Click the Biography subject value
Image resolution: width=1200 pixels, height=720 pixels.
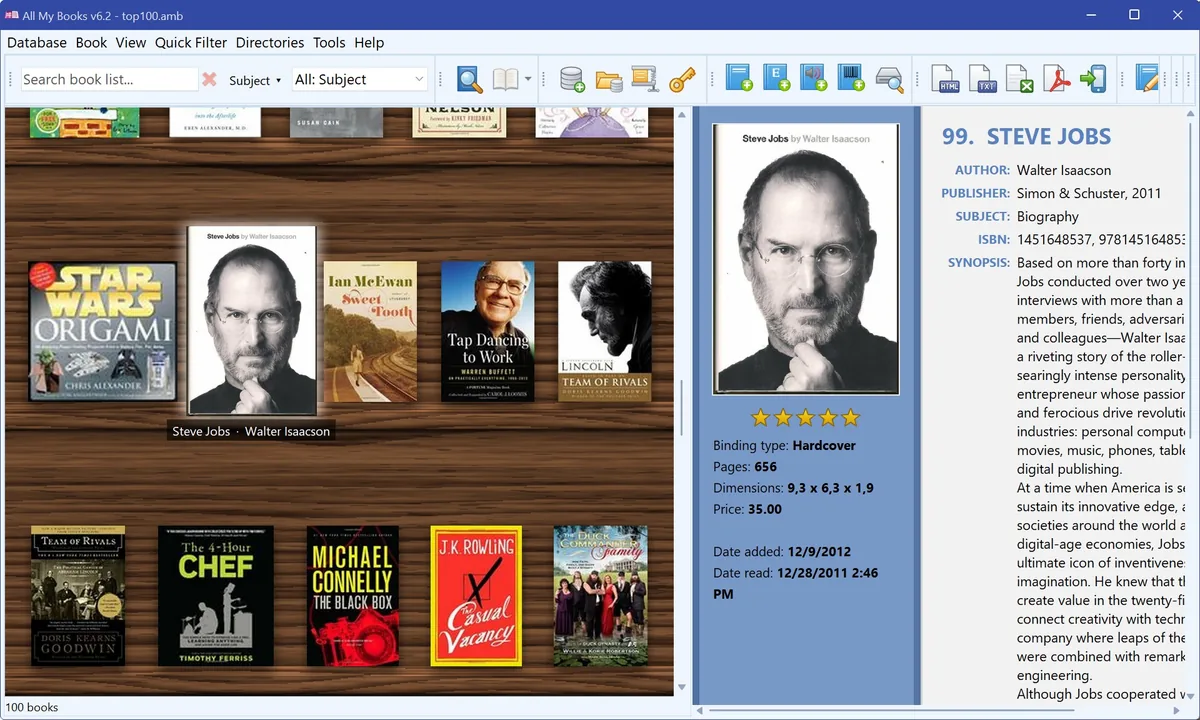pos(1048,216)
